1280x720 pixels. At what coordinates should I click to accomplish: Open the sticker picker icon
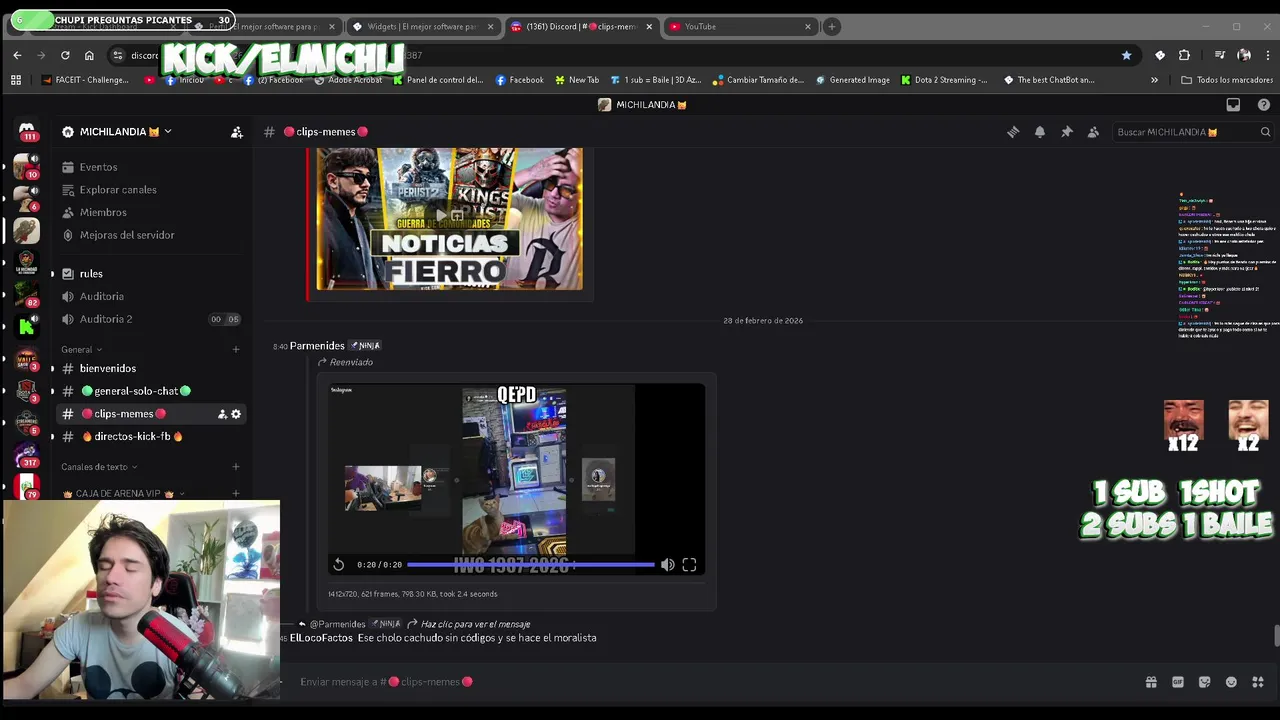coord(1205,682)
